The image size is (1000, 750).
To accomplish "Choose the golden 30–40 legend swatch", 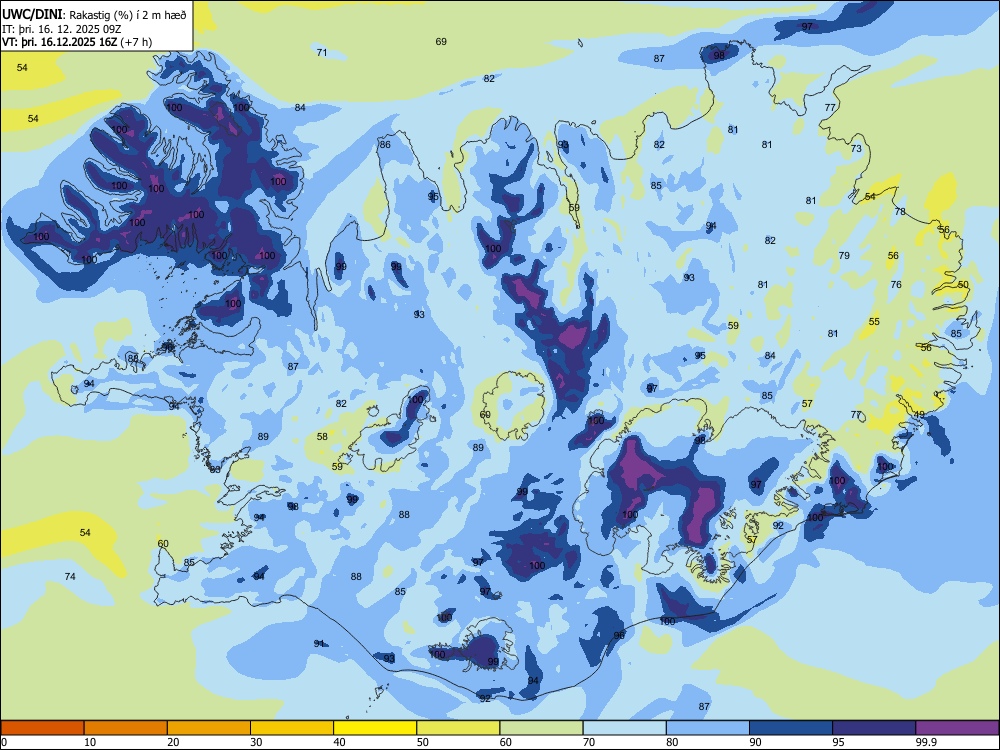I will (x=292, y=728).
